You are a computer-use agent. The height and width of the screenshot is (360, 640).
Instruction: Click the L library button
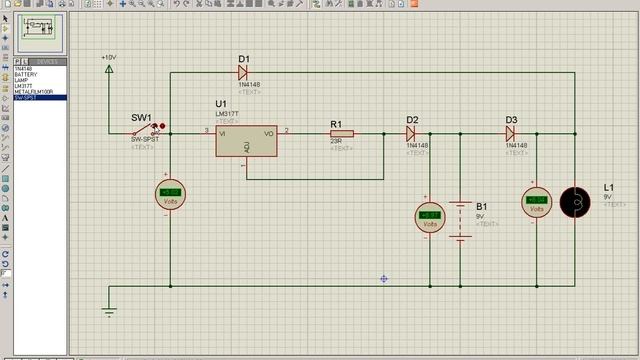pyautogui.click(x=24, y=62)
